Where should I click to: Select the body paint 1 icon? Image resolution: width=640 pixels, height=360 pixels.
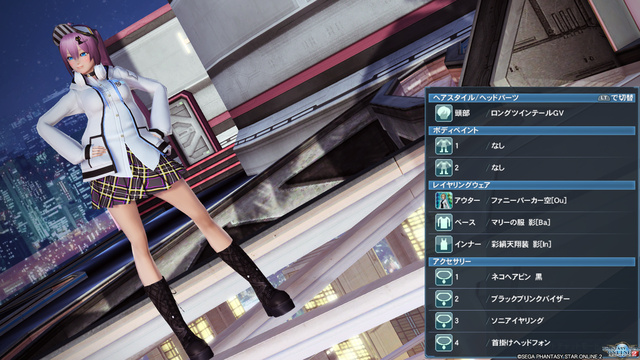[x=443, y=146]
